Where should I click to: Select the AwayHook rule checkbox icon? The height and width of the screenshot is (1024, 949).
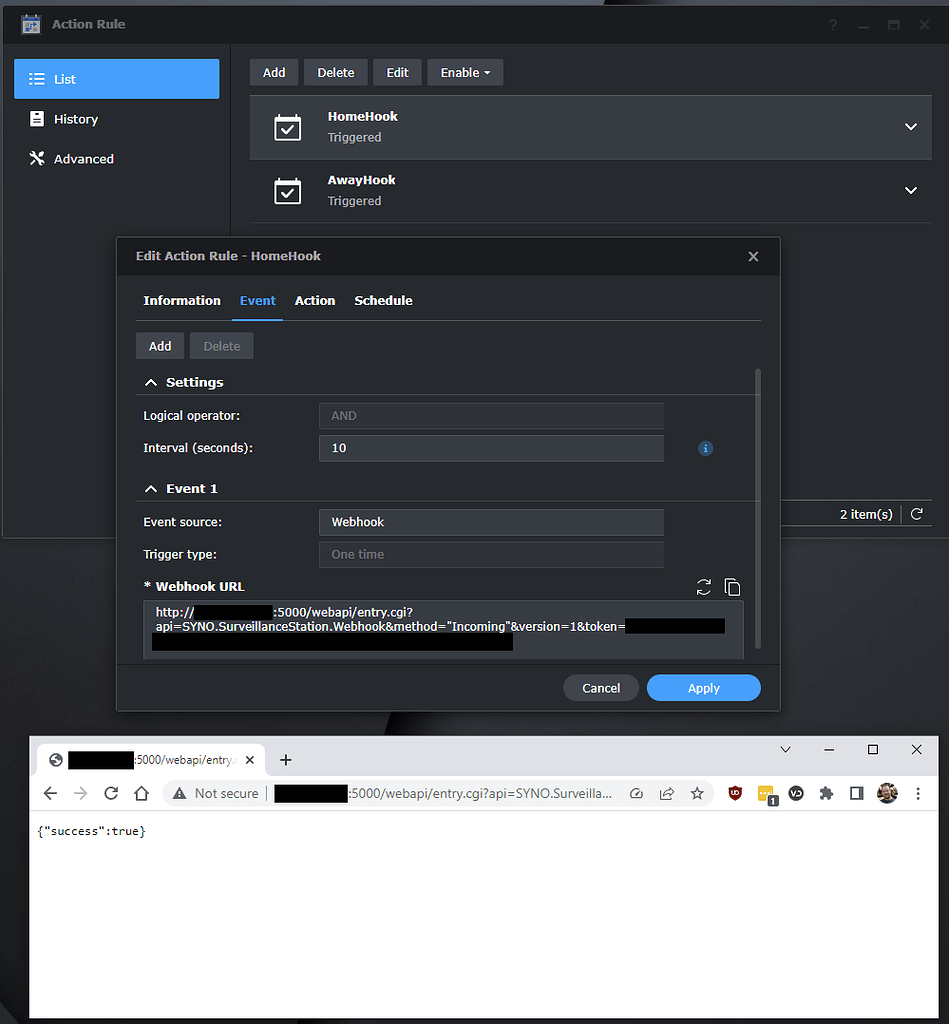[x=287, y=191]
